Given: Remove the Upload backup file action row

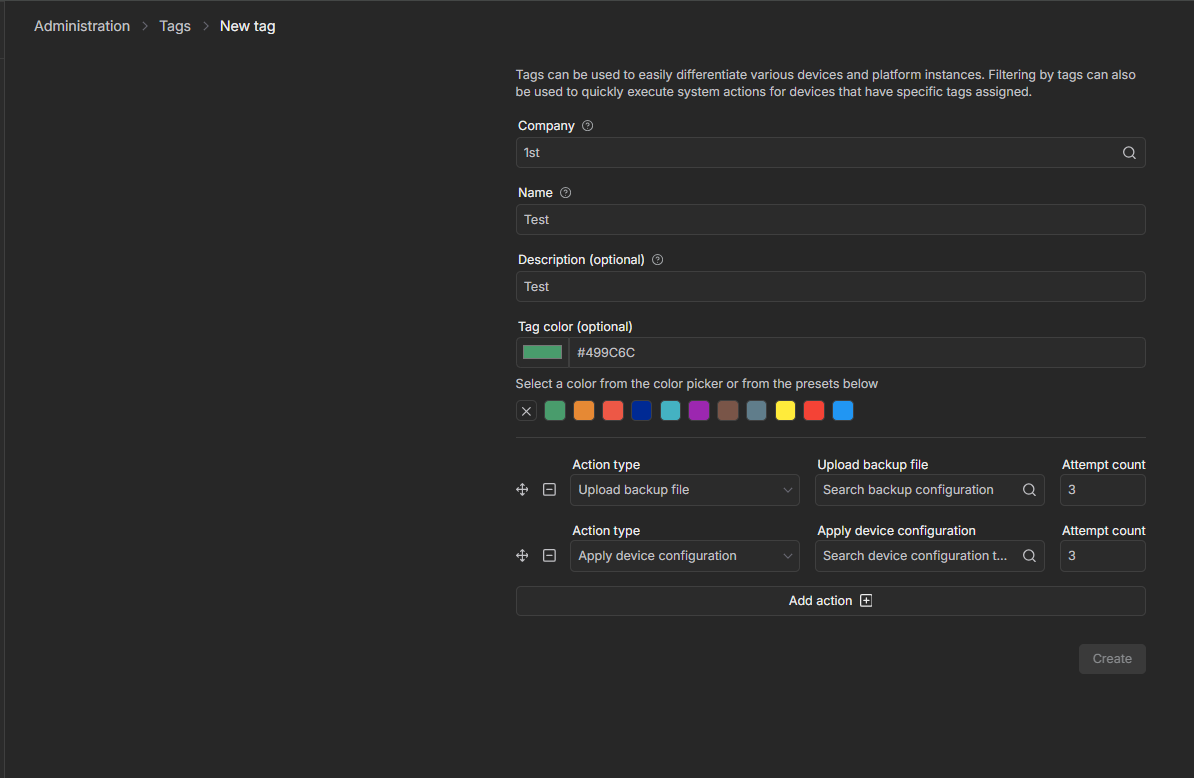Looking at the screenshot, I should [x=549, y=490].
